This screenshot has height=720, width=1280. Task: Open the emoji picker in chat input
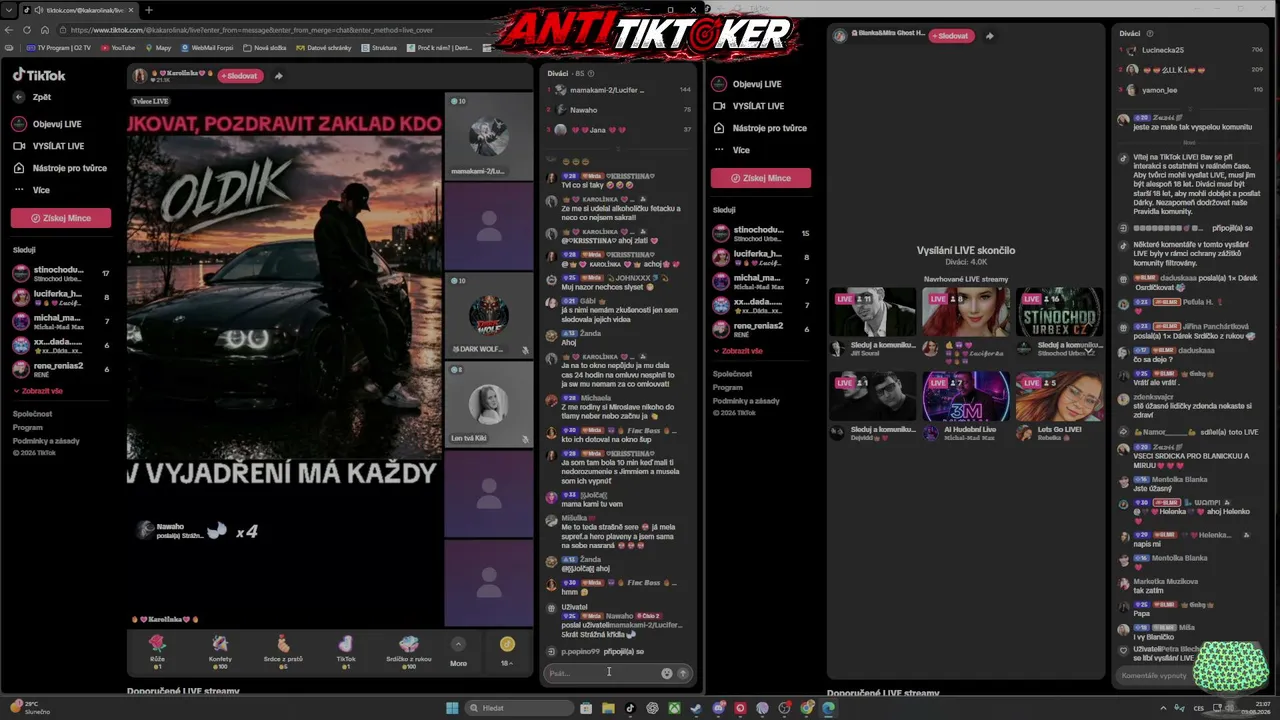coord(667,673)
